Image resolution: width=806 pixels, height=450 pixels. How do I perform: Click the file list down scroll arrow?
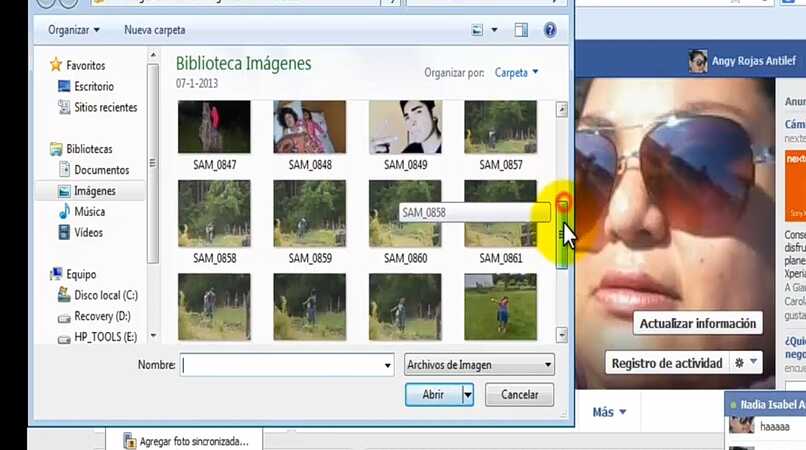click(x=562, y=335)
